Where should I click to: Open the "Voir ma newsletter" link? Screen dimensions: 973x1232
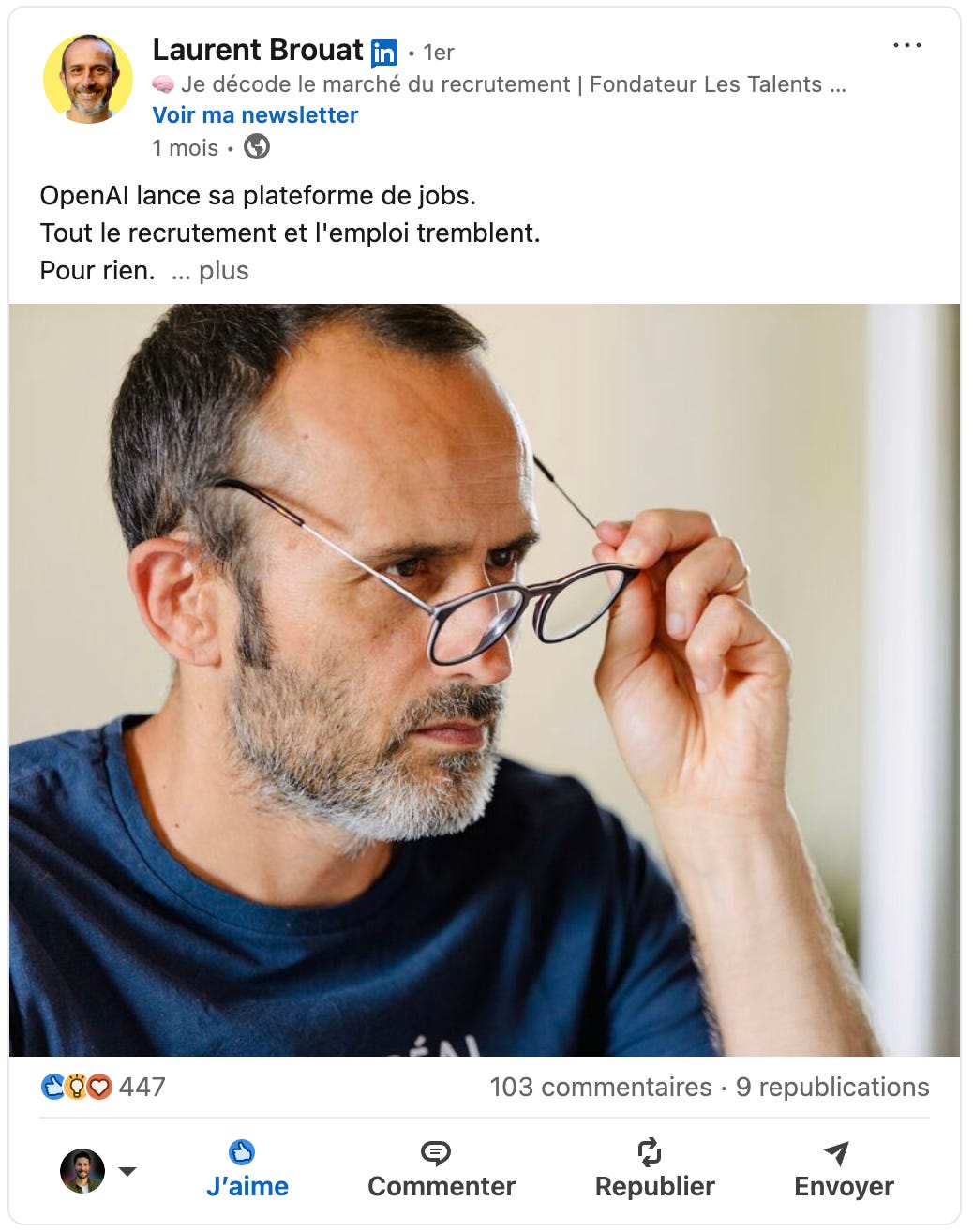[x=255, y=115]
